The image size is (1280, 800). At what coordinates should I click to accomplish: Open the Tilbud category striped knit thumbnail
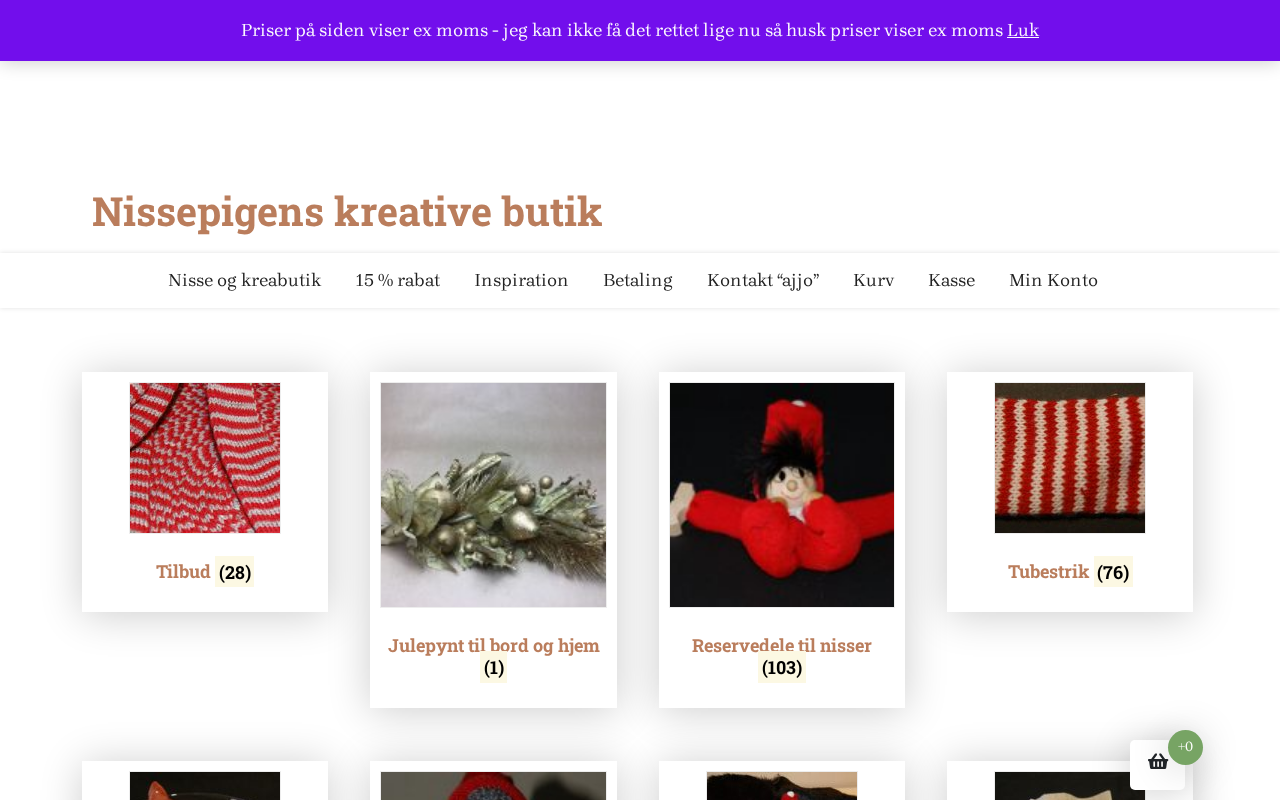[x=205, y=458]
